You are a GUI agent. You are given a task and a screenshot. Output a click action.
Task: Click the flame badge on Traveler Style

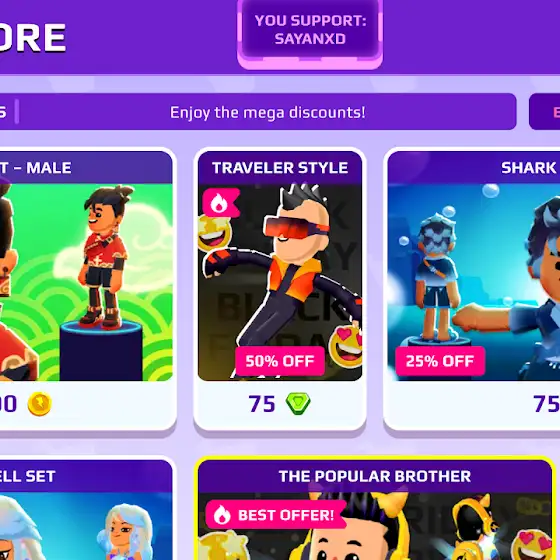point(221,203)
